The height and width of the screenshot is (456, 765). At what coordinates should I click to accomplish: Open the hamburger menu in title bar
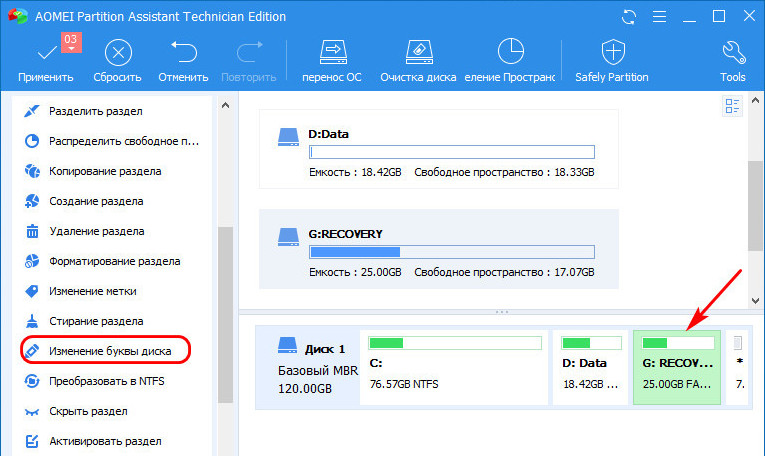(660, 17)
